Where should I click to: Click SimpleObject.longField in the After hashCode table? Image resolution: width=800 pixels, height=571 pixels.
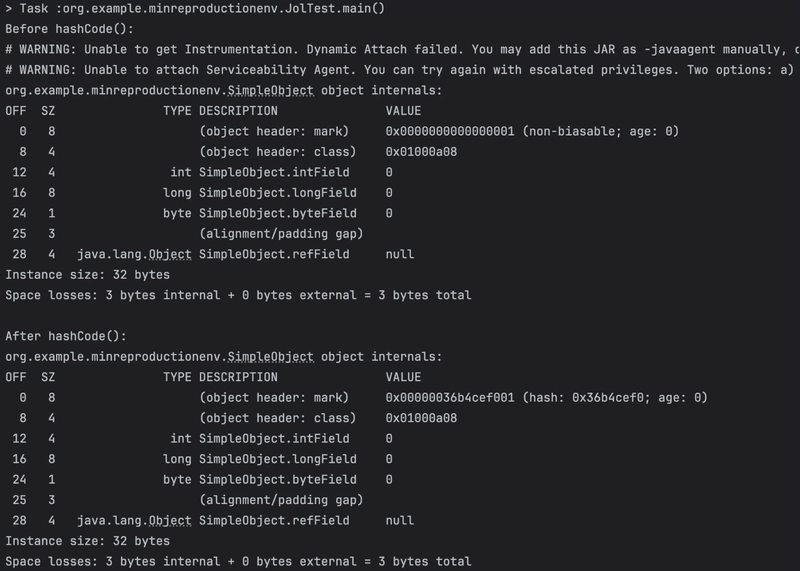[x=277, y=459]
